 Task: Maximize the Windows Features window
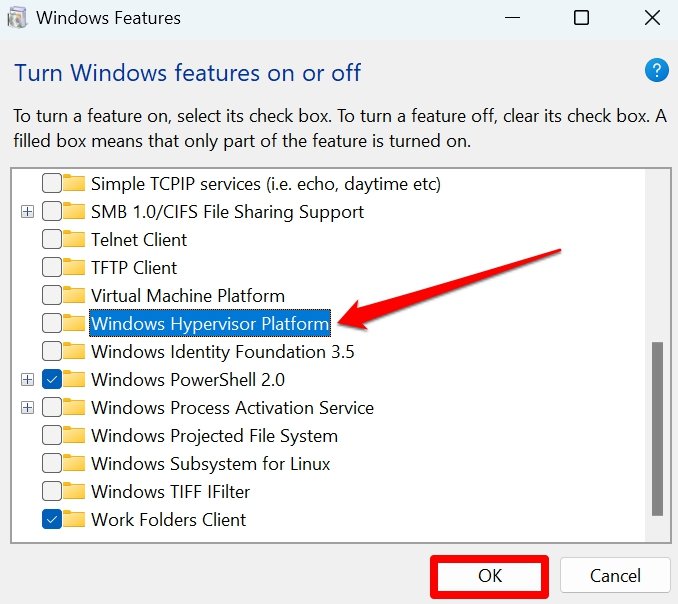[x=581, y=18]
